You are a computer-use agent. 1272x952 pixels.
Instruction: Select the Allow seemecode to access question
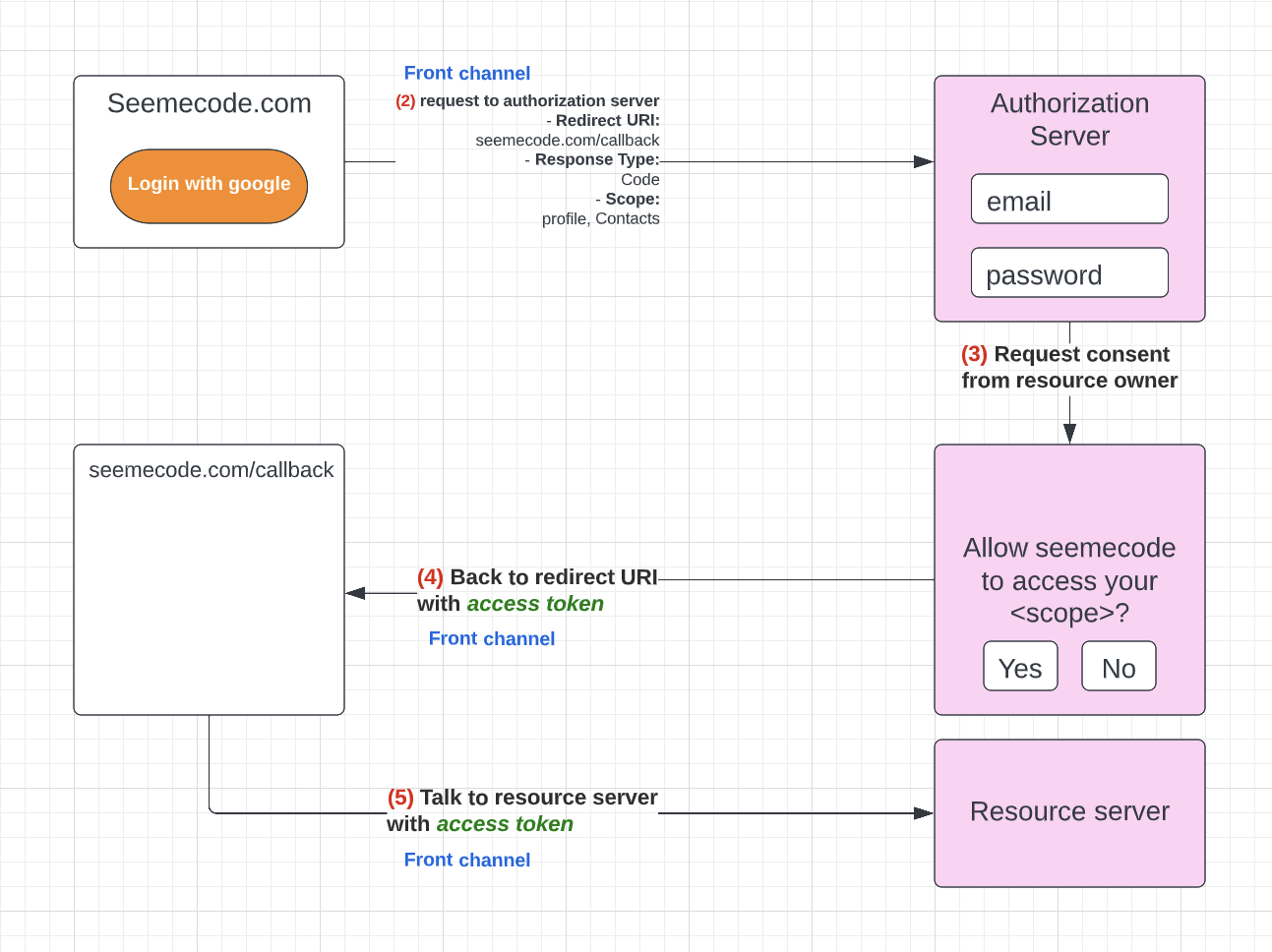coord(1069,580)
